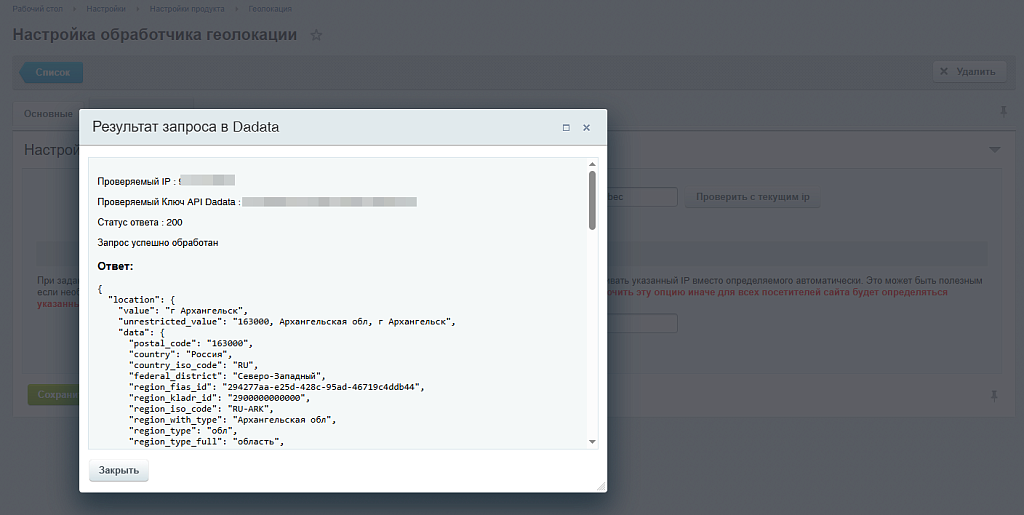The height and width of the screenshot is (515, 1024).
Task: Open Геолокация breadcrumb link
Action: tap(270, 8)
